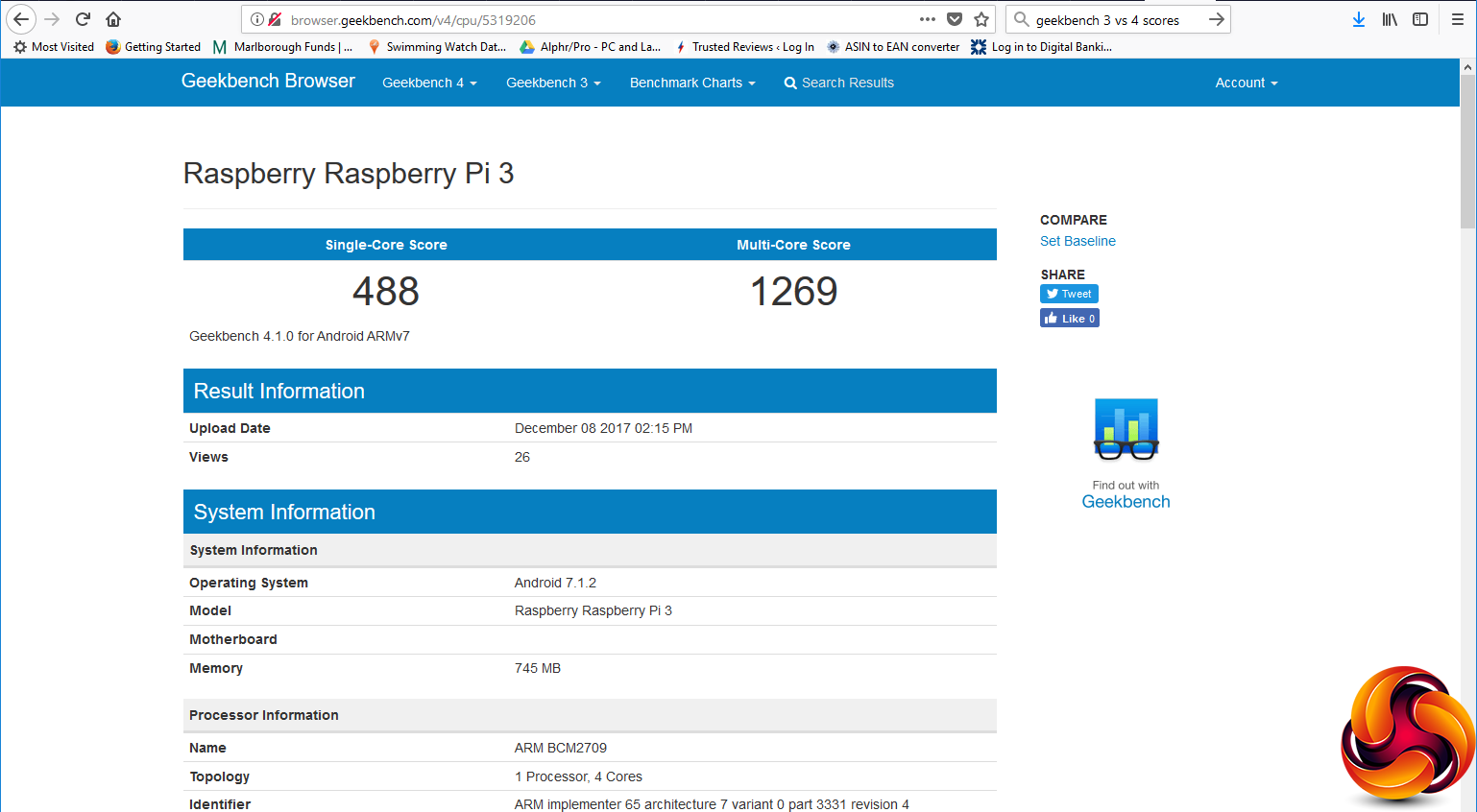Like this result on Facebook

click(x=1070, y=319)
